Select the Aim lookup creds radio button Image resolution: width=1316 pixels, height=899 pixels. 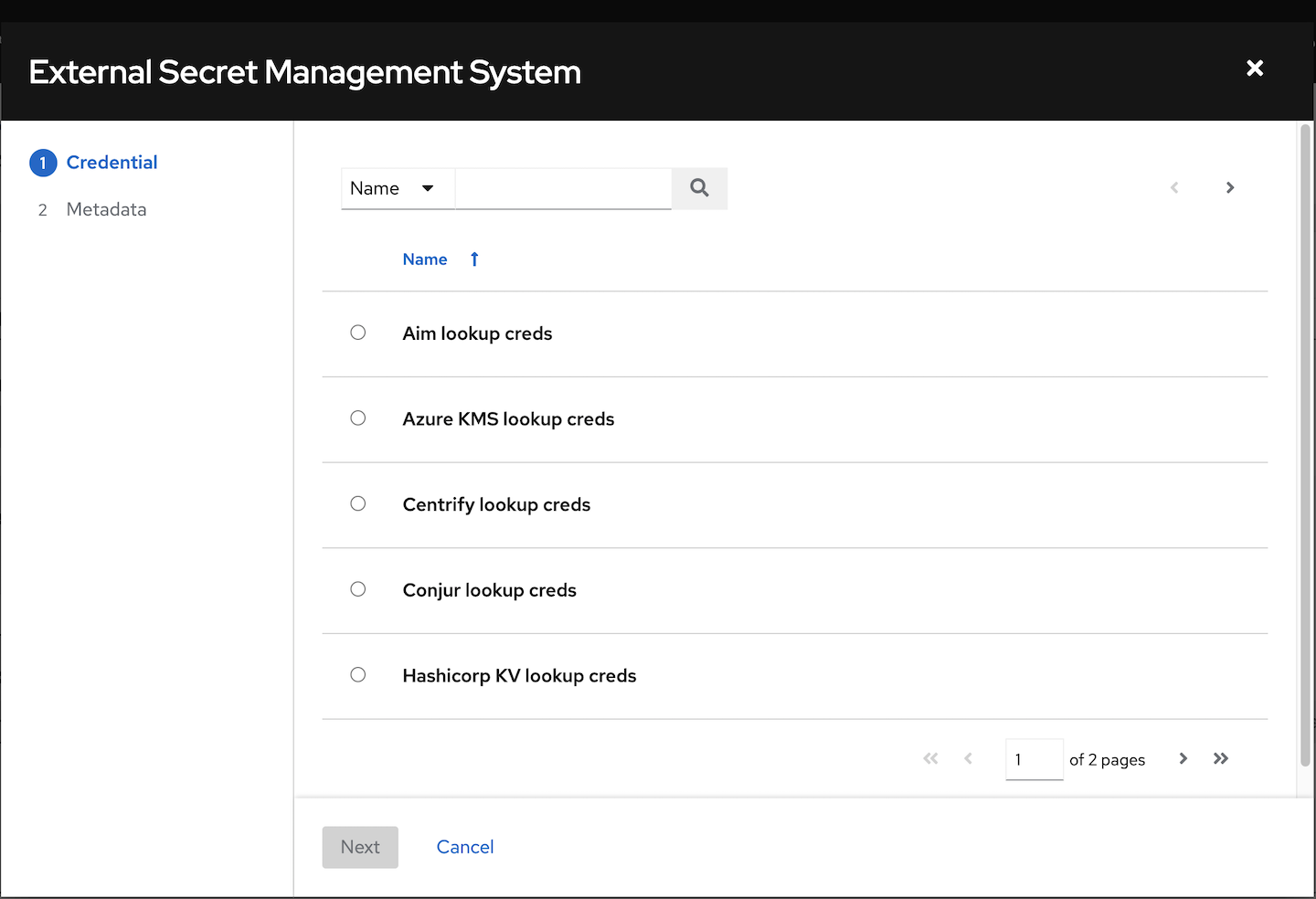point(358,333)
